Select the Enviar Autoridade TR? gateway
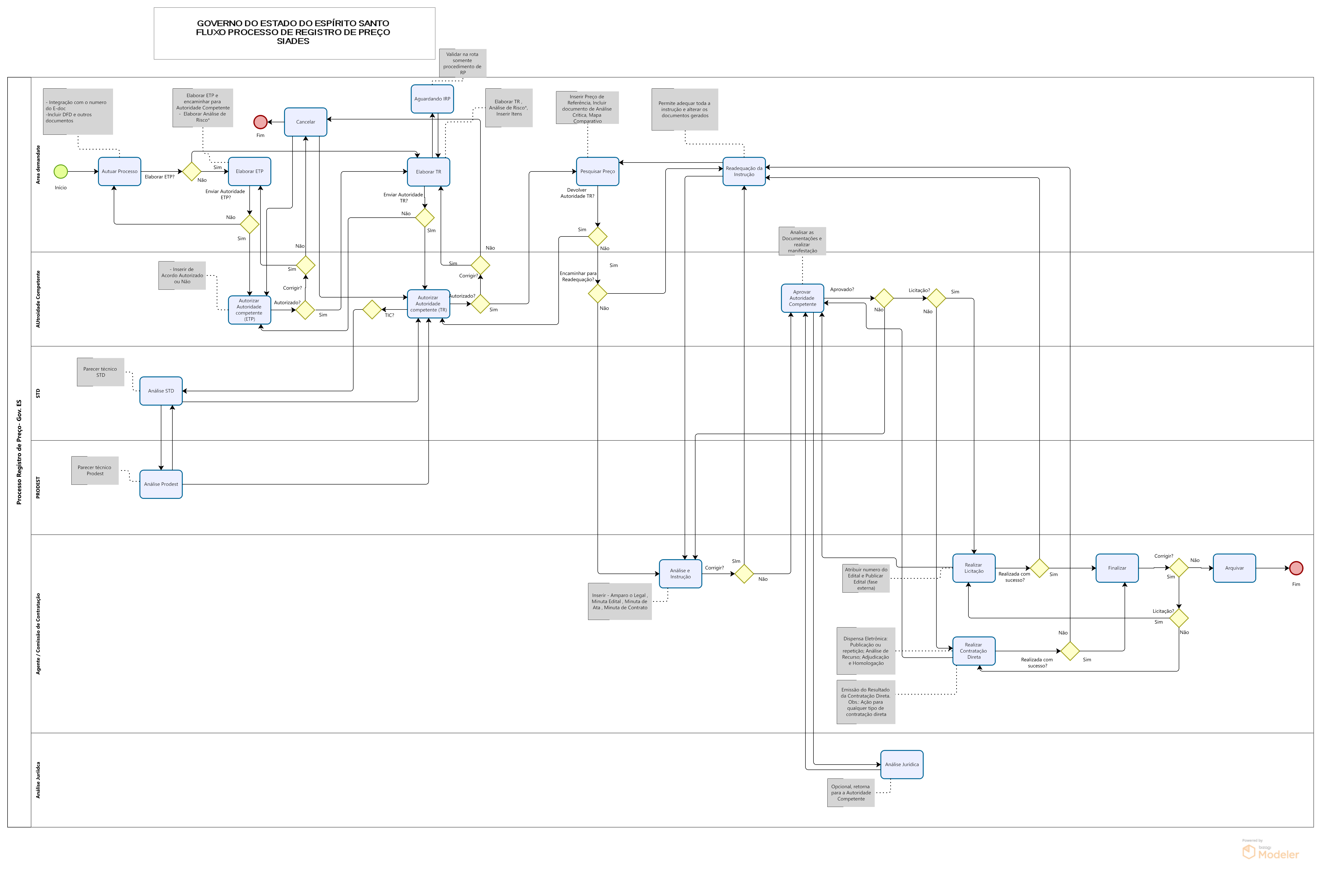 click(x=425, y=217)
